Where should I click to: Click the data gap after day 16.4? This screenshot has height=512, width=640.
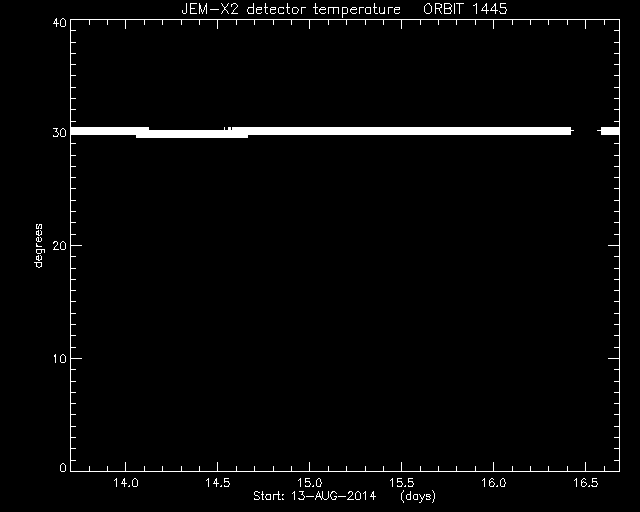(586, 131)
